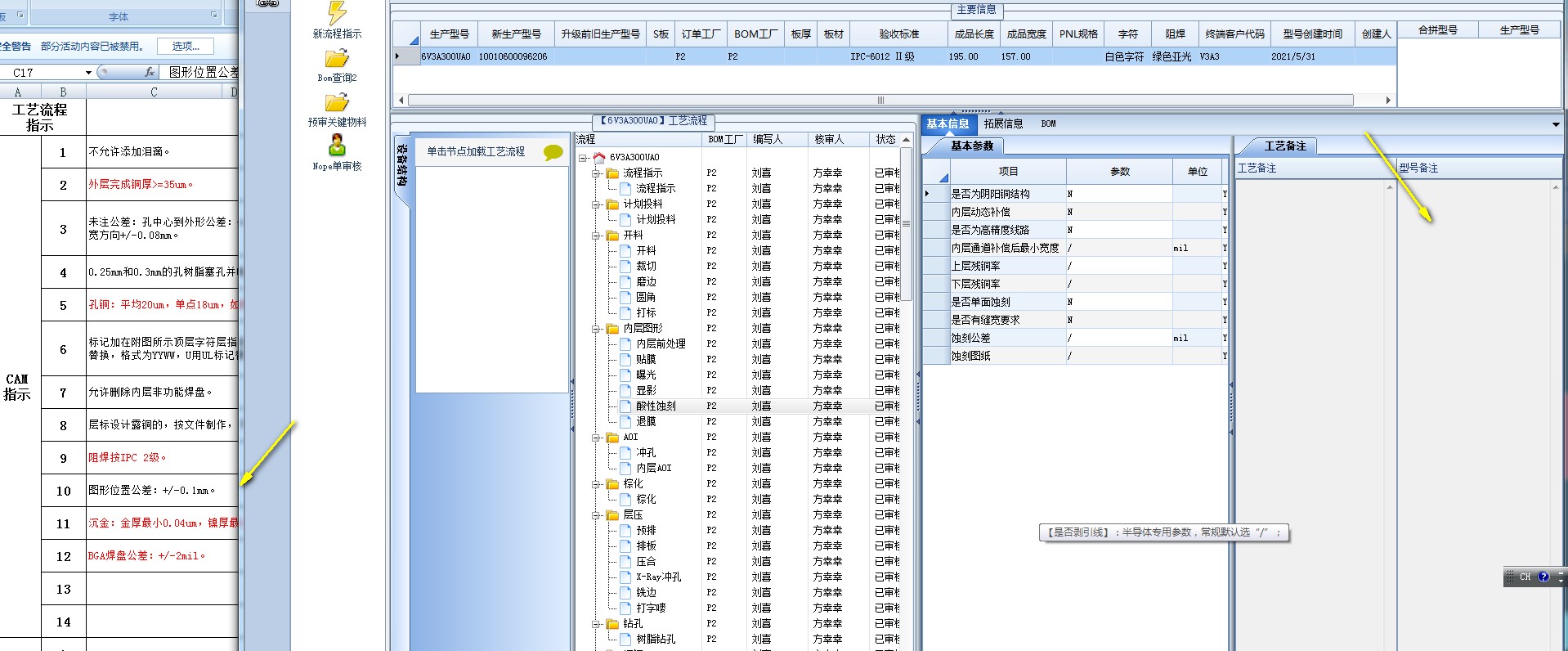Click the AOI folder icon
Viewport: 1568px width, 651px height.
pos(612,437)
